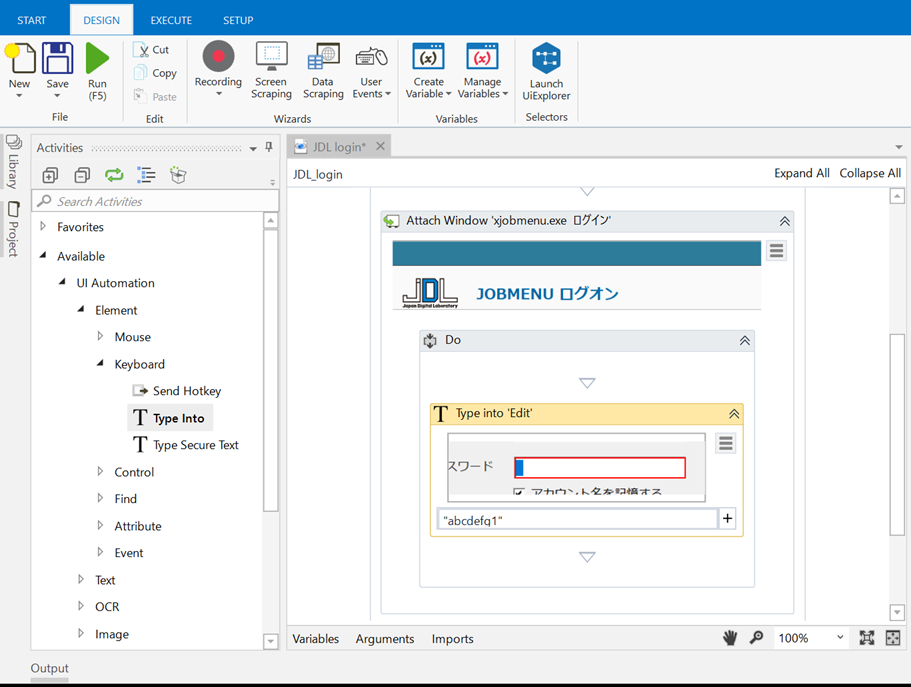Pin the Activities panel

[269, 147]
